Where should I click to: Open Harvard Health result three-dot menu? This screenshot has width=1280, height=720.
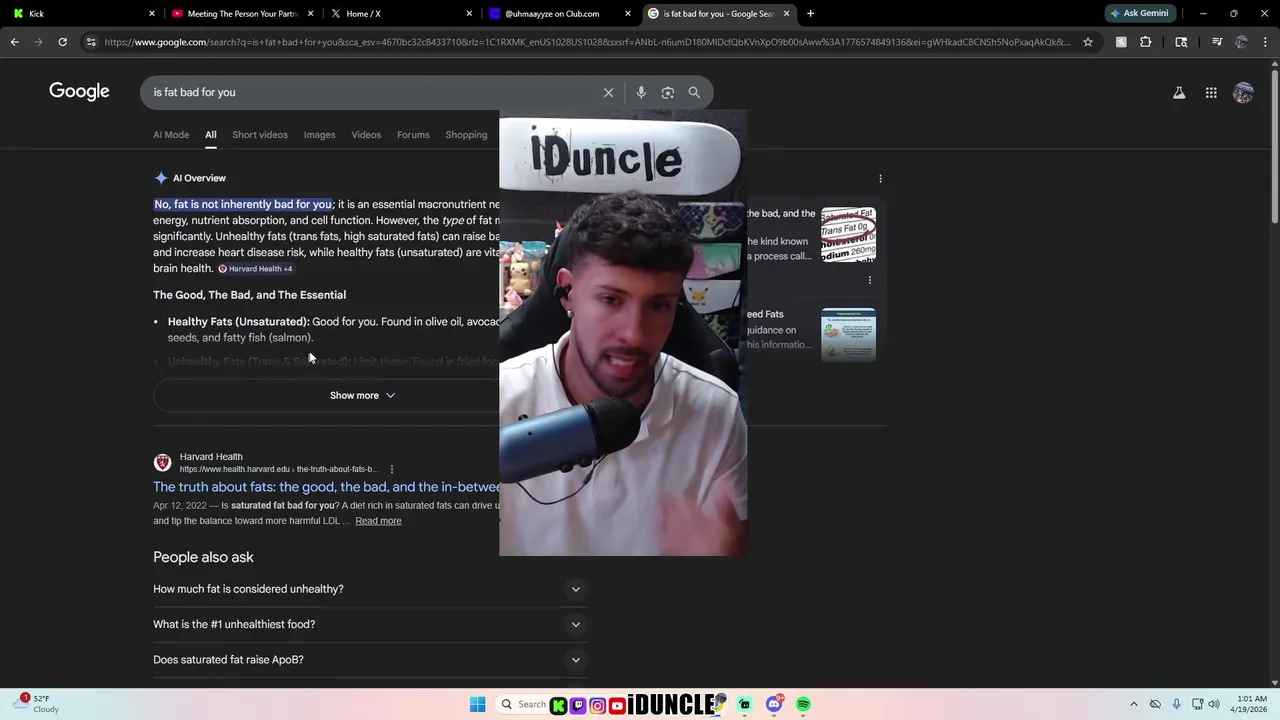coord(392,469)
